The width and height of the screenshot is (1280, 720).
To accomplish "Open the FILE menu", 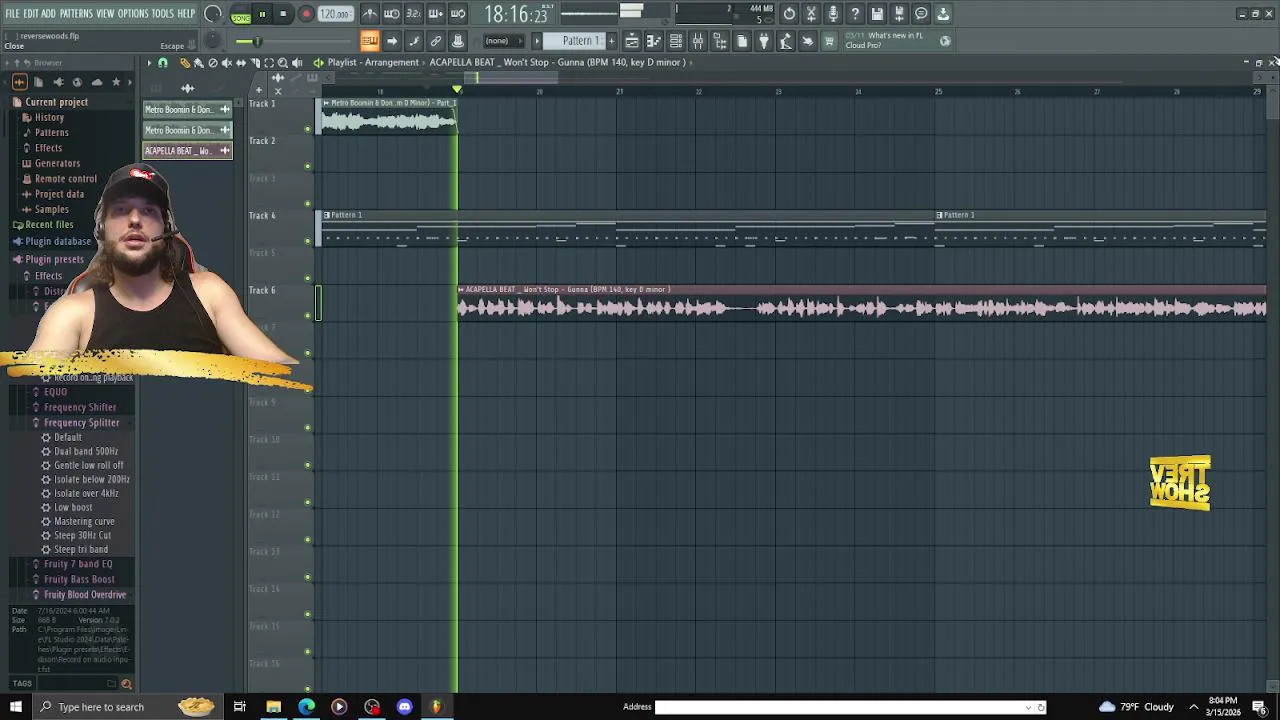I will [12, 14].
